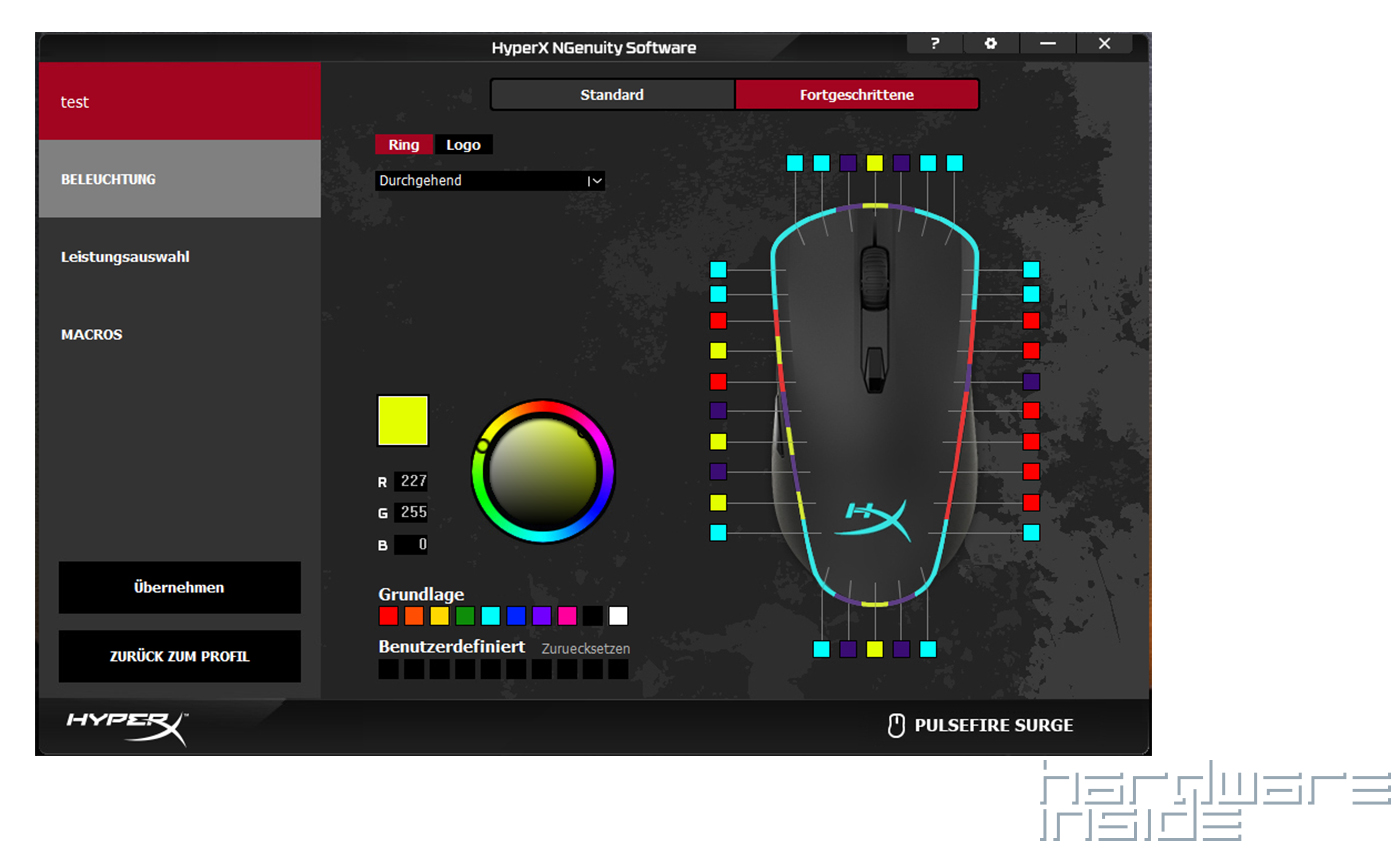1400x850 pixels.
Task: Click the Pulsefire Surge mouse icon
Action: 896,725
